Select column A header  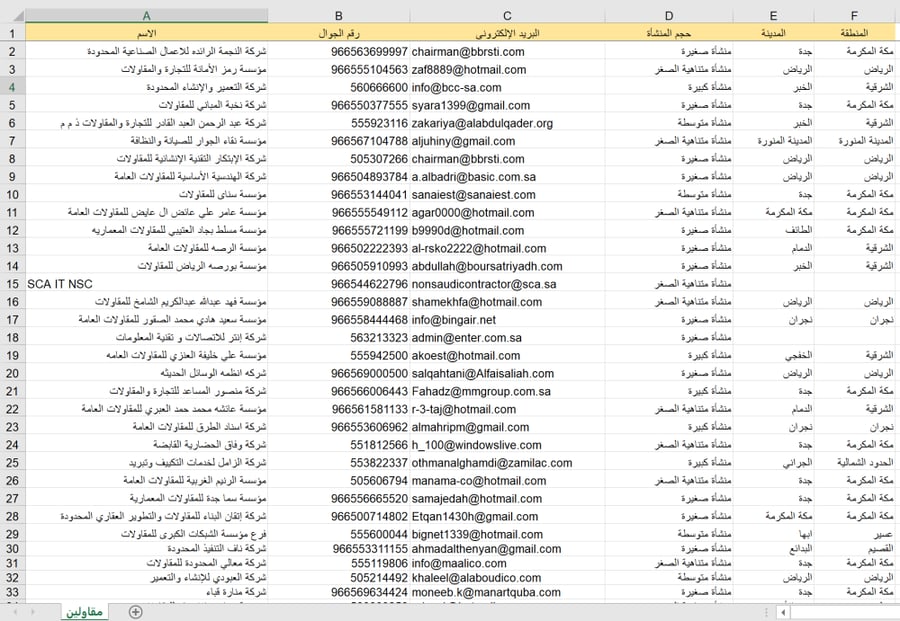coord(146,16)
